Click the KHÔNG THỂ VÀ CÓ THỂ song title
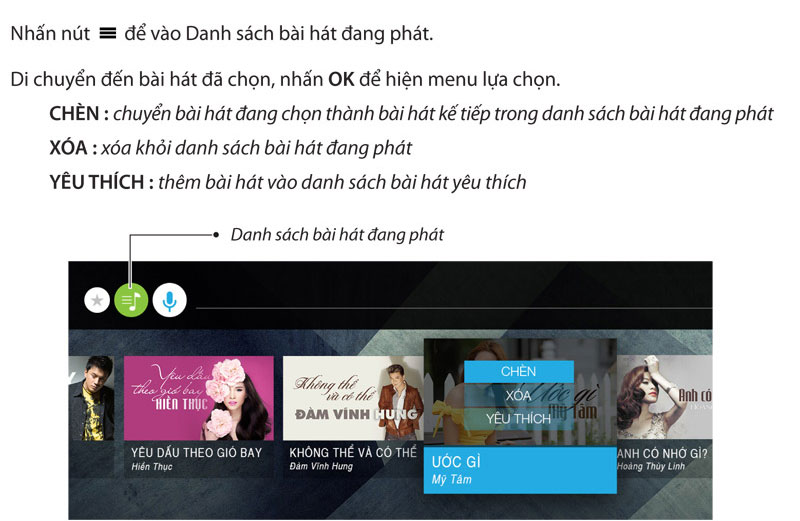This screenshot has height=521, width=800. 353,453
